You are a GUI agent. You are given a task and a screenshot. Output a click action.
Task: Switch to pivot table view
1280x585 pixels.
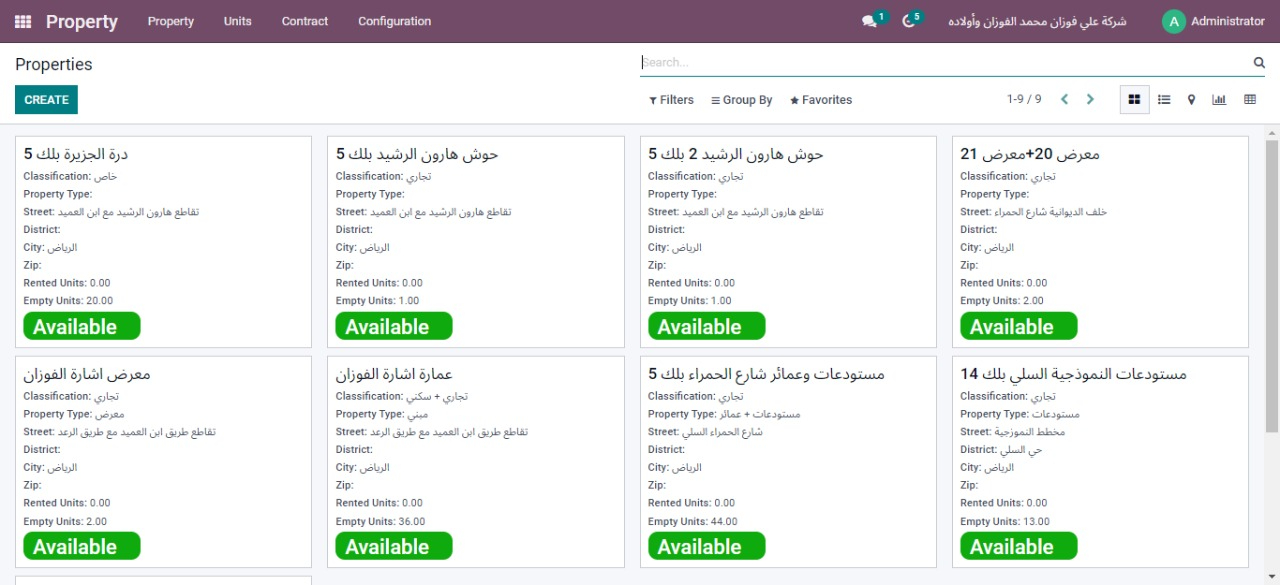tap(1250, 100)
